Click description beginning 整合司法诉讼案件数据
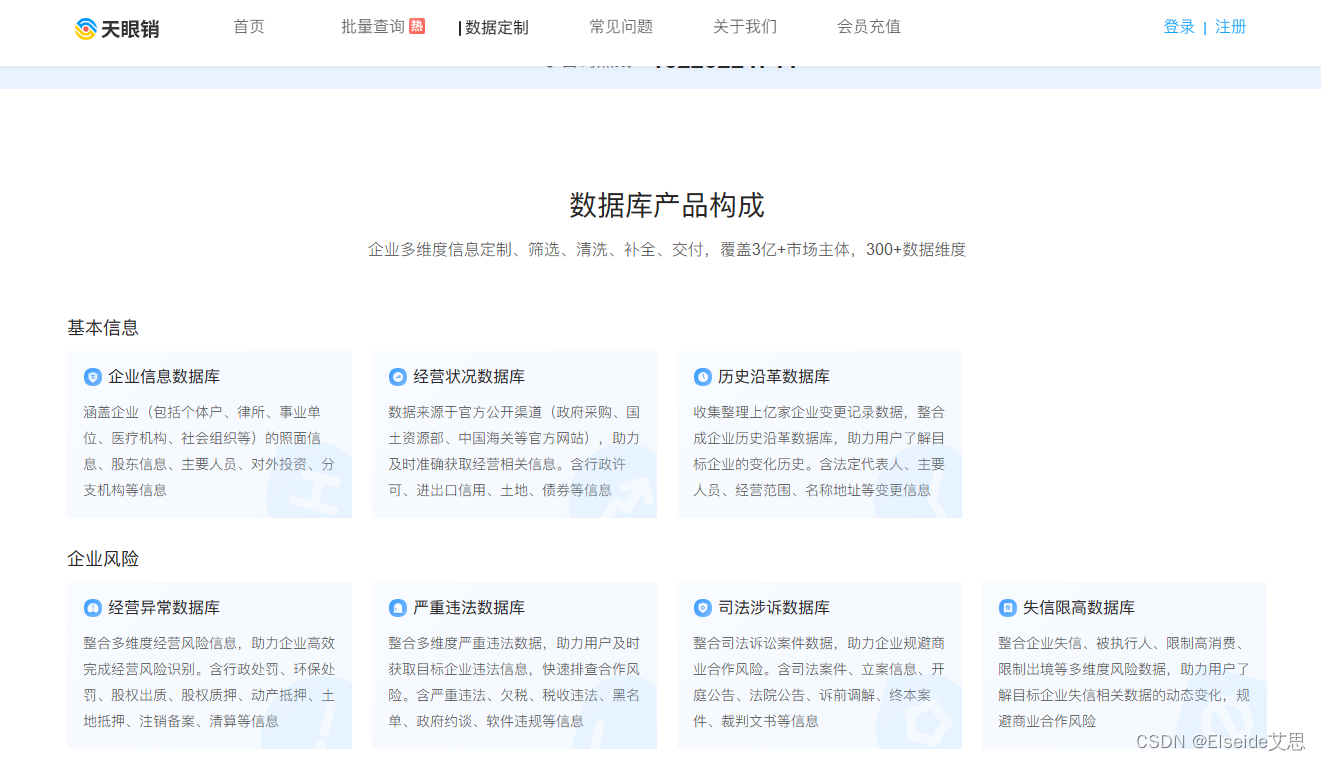The width and height of the screenshot is (1321, 761). pyautogui.click(x=819, y=682)
